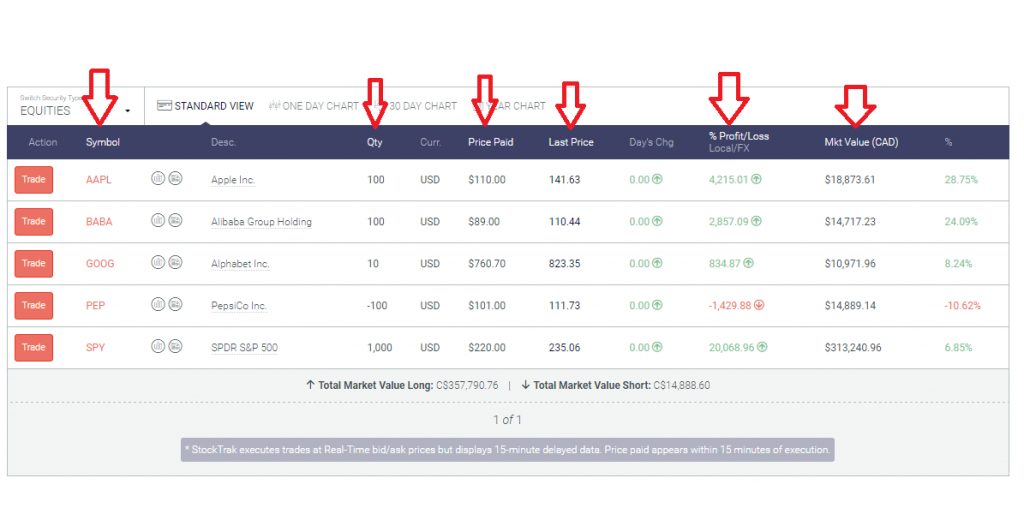Open the SPY symbol link
The width and height of the screenshot is (1024, 508).
[95, 347]
